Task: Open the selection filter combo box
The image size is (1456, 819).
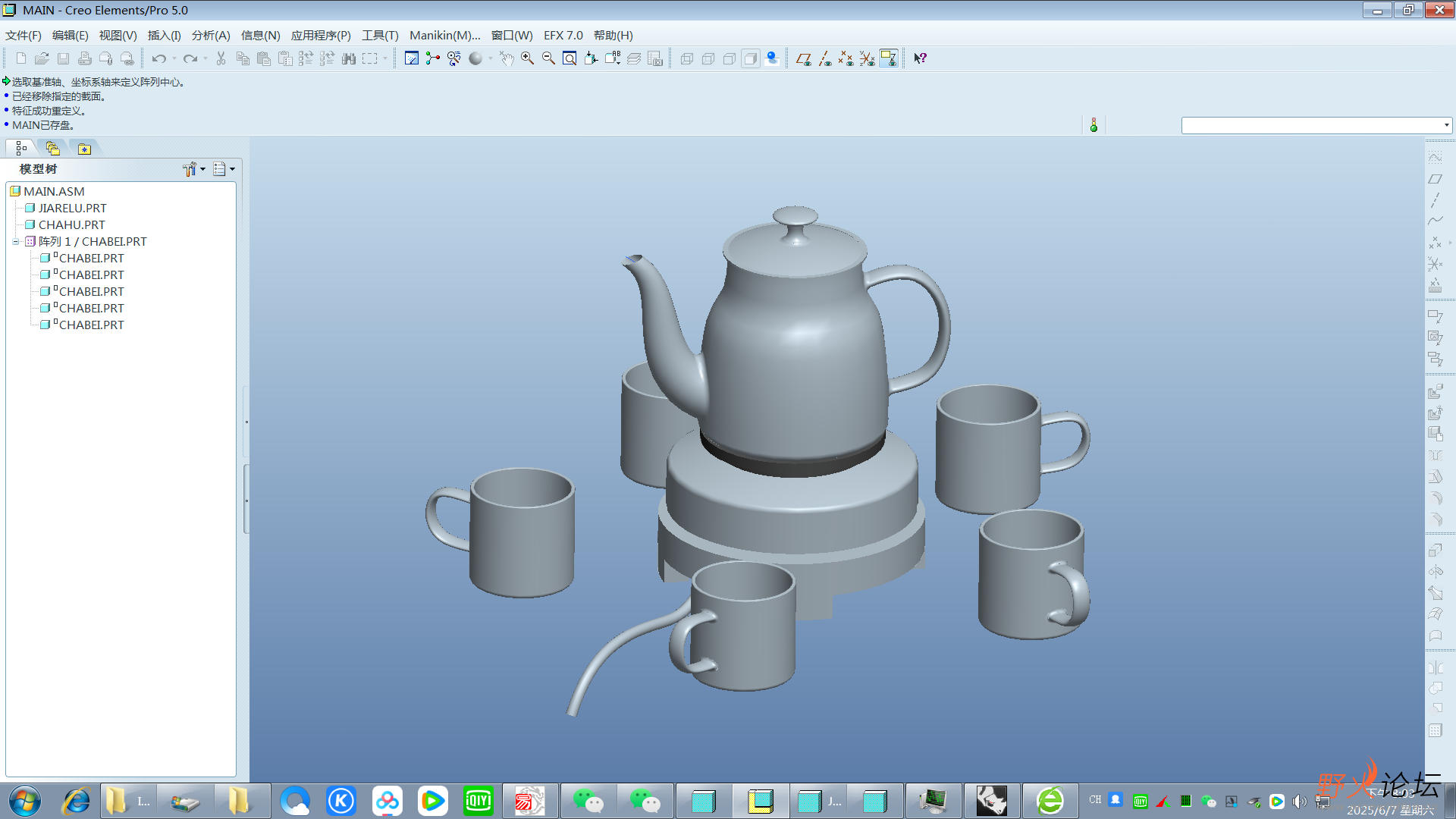Action: coord(1316,125)
